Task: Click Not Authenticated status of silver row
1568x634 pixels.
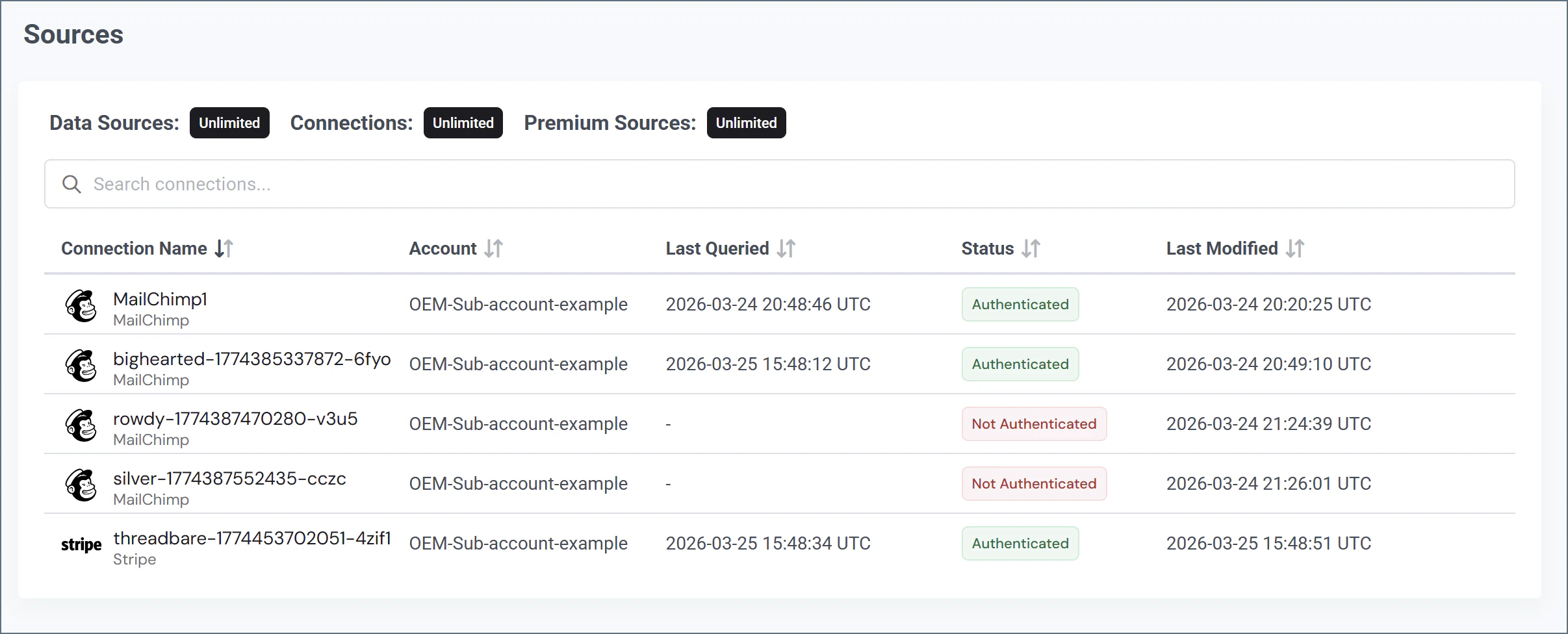Action: pos(1034,483)
